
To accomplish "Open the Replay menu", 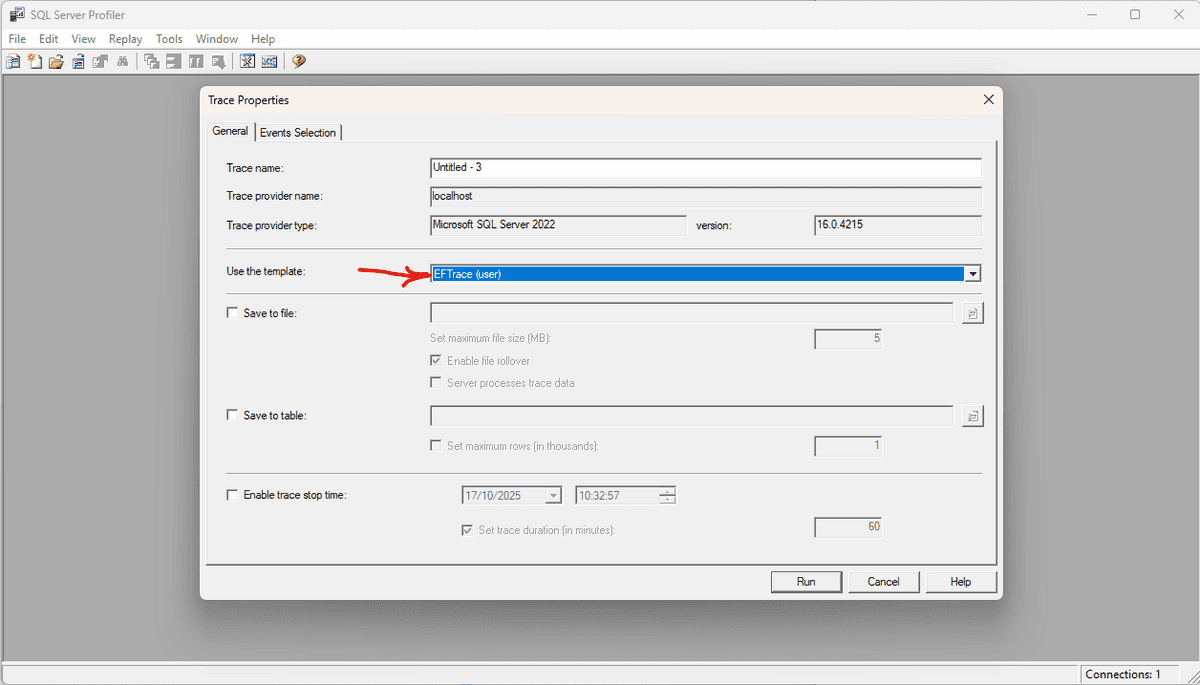I will pyautogui.click(x=125, y=38).
